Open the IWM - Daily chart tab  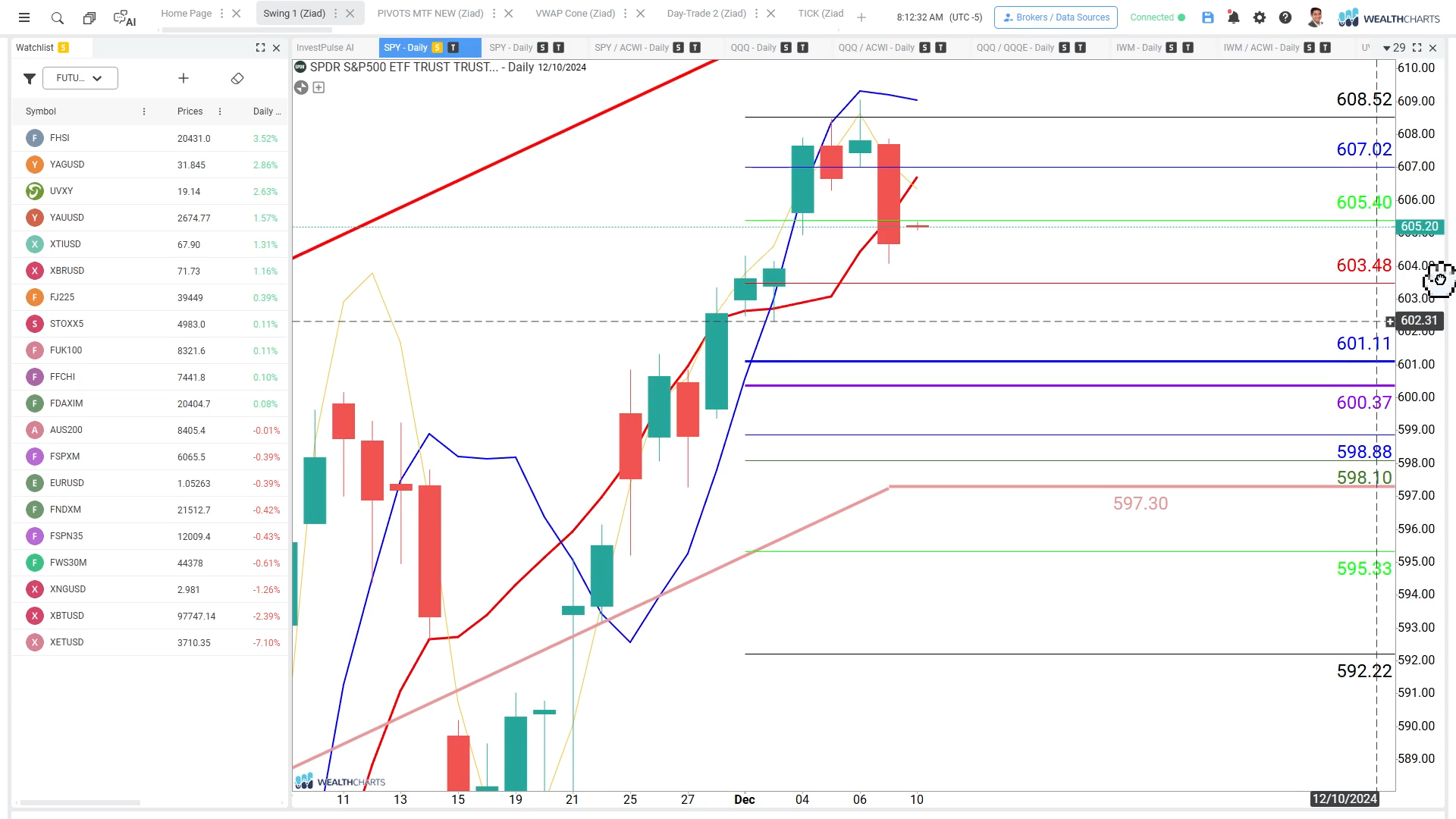[1138, 48]
